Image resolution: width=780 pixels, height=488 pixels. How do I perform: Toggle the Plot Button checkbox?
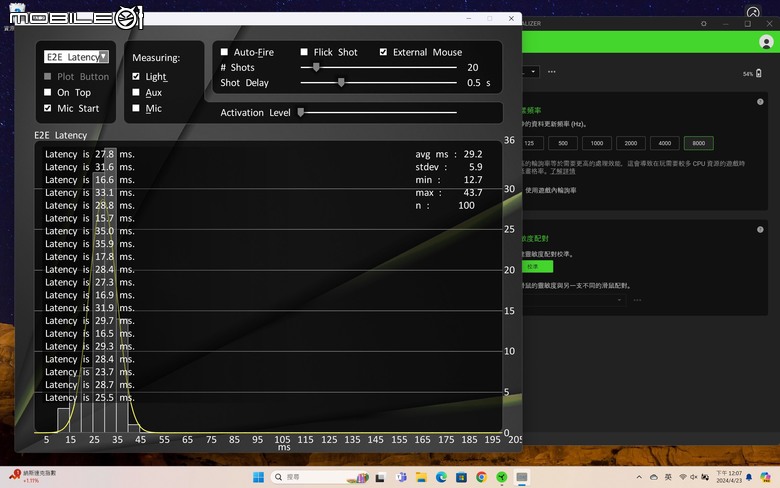[48, 76]
